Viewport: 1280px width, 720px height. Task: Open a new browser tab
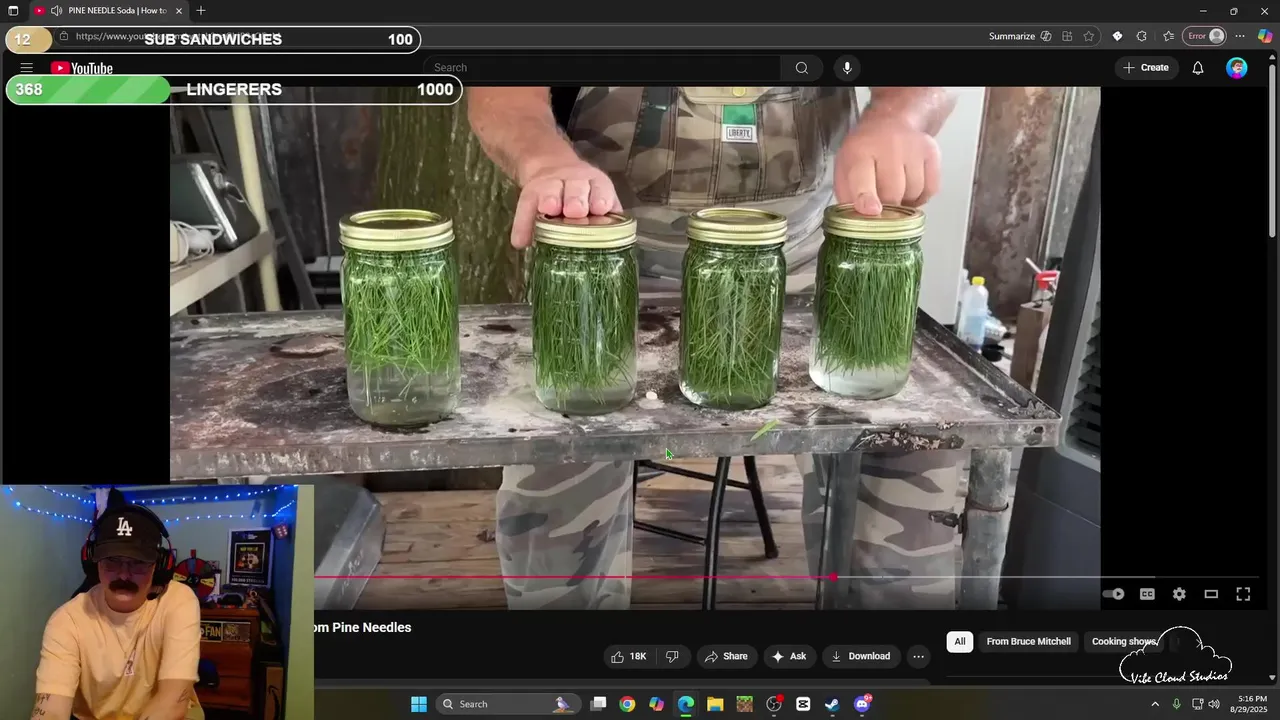[x=201, y=11]
